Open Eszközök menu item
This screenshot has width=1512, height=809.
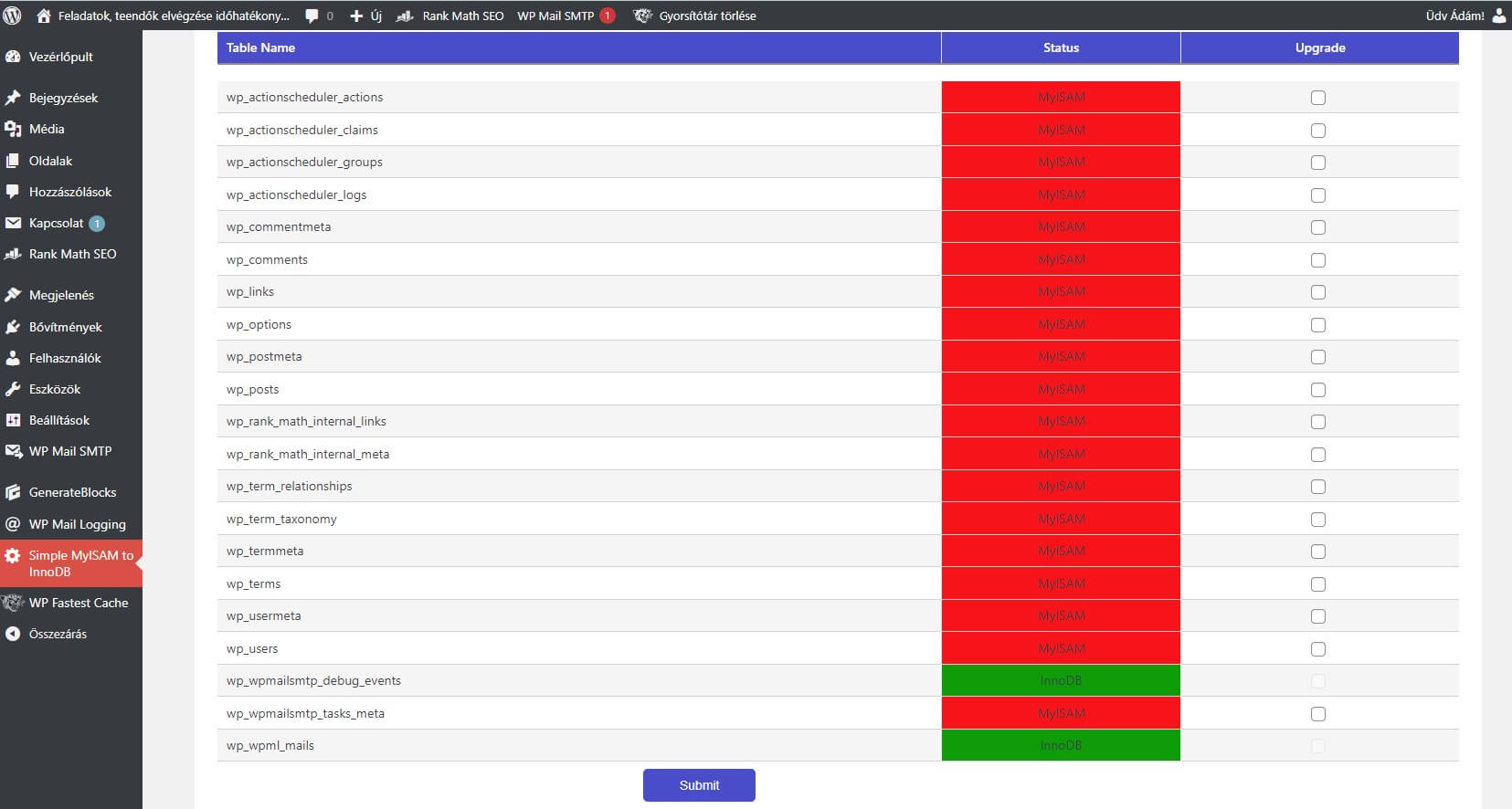pos(55,389)
